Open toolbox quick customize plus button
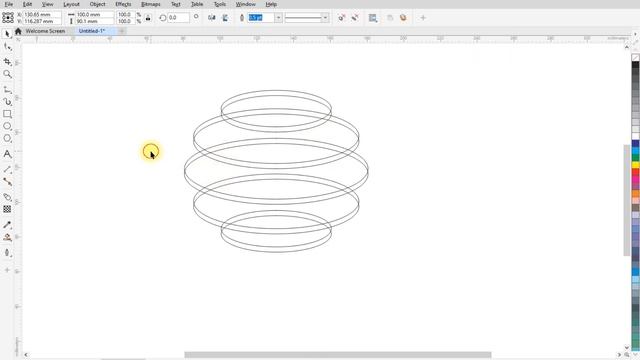This screenshot has width=640, height=360. 7,270
